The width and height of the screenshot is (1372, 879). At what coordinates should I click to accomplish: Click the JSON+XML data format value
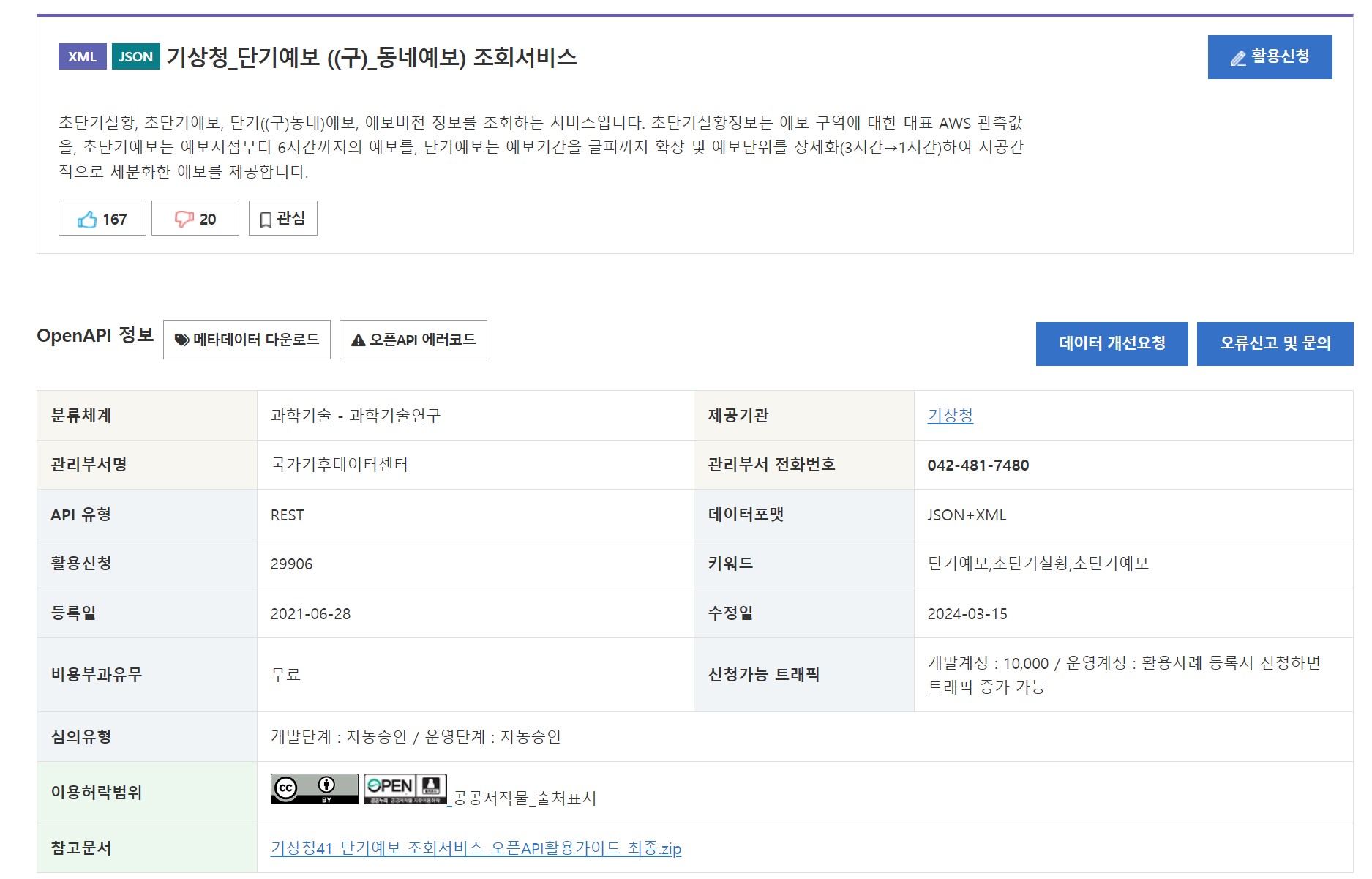[x=967, y=515]
